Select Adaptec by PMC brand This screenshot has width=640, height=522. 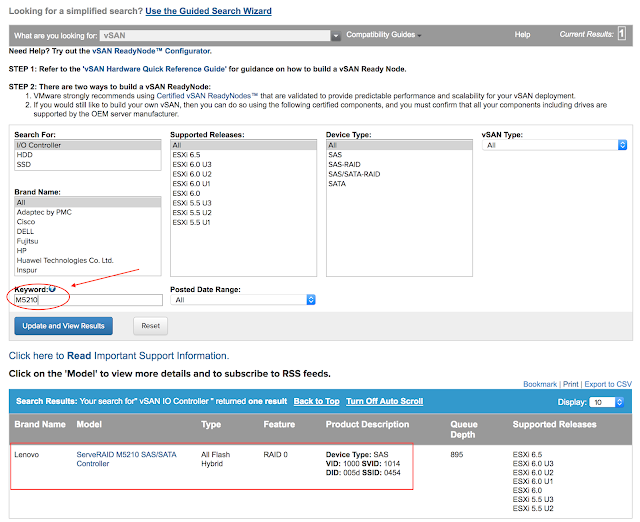pyautogui.click(x=88, y=212)
